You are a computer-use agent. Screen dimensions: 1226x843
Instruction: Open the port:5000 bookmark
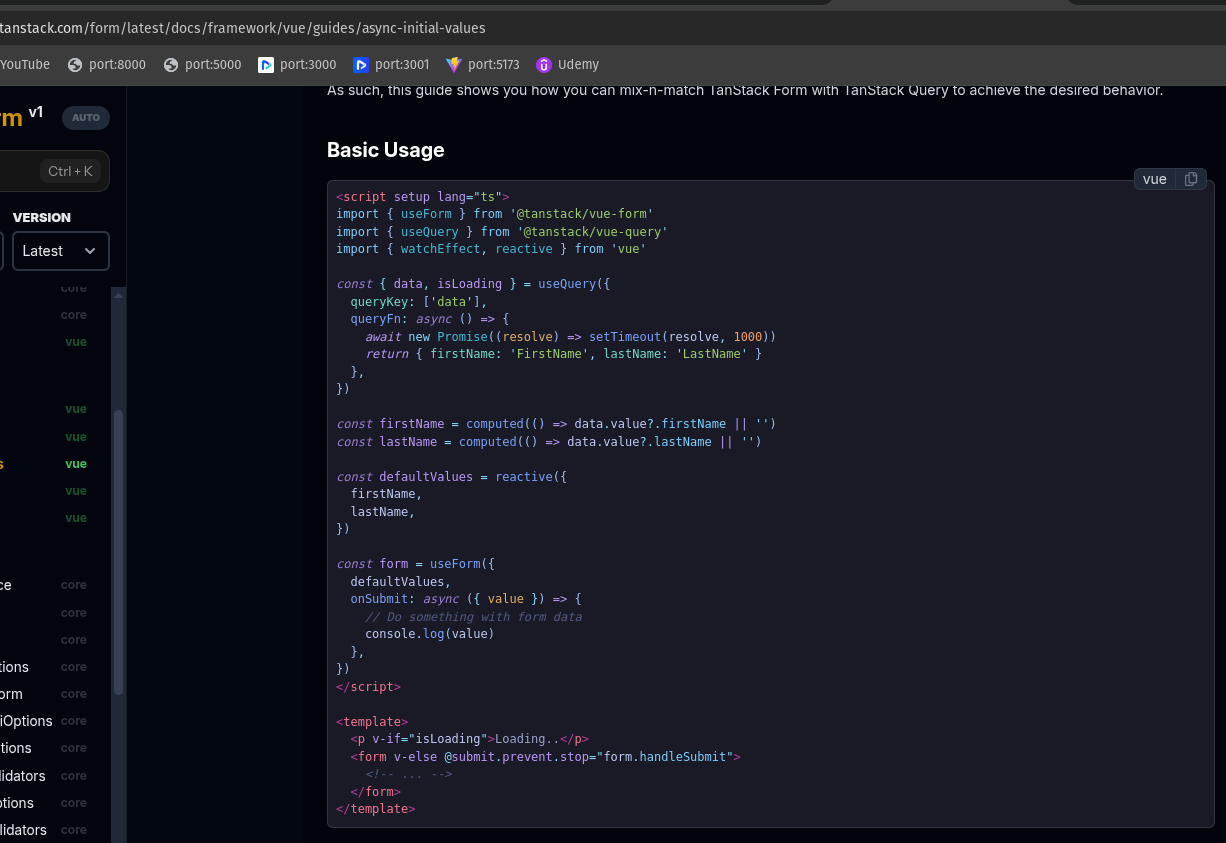tap(203, 65)
